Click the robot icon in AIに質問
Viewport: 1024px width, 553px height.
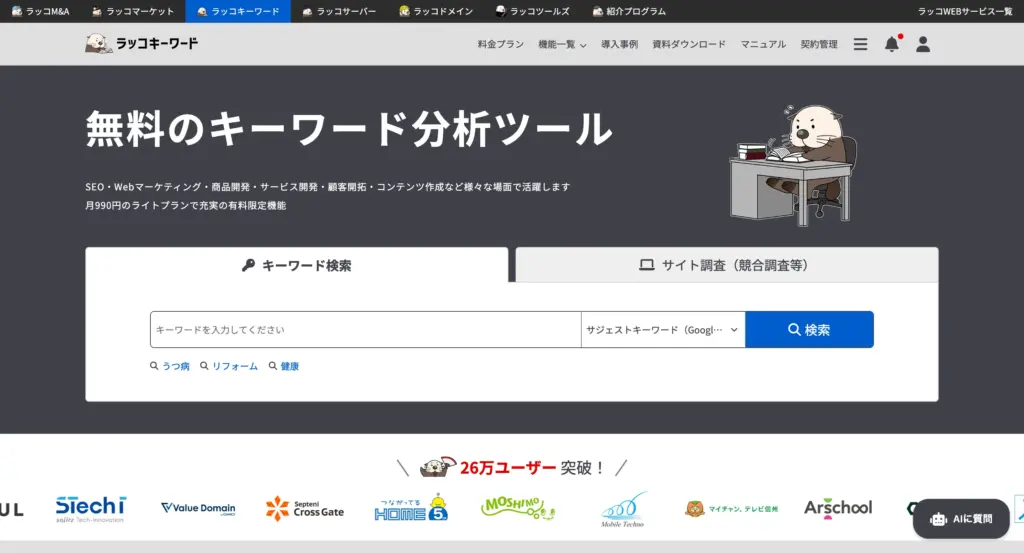point(938,519)
